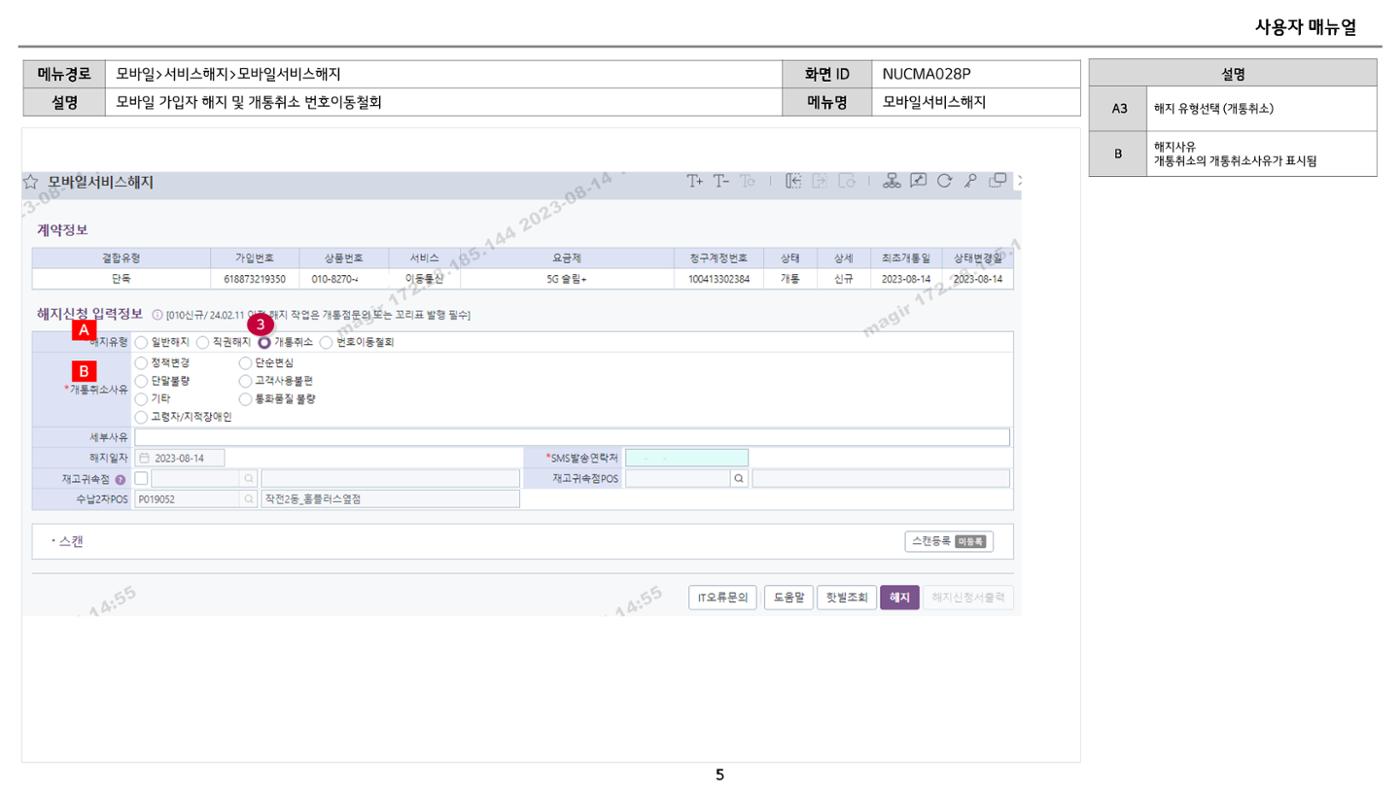This screenshot has width=1400, height=788.
Task: Select the 번호이동철회 radio option
Action: [x=326, y=342]
